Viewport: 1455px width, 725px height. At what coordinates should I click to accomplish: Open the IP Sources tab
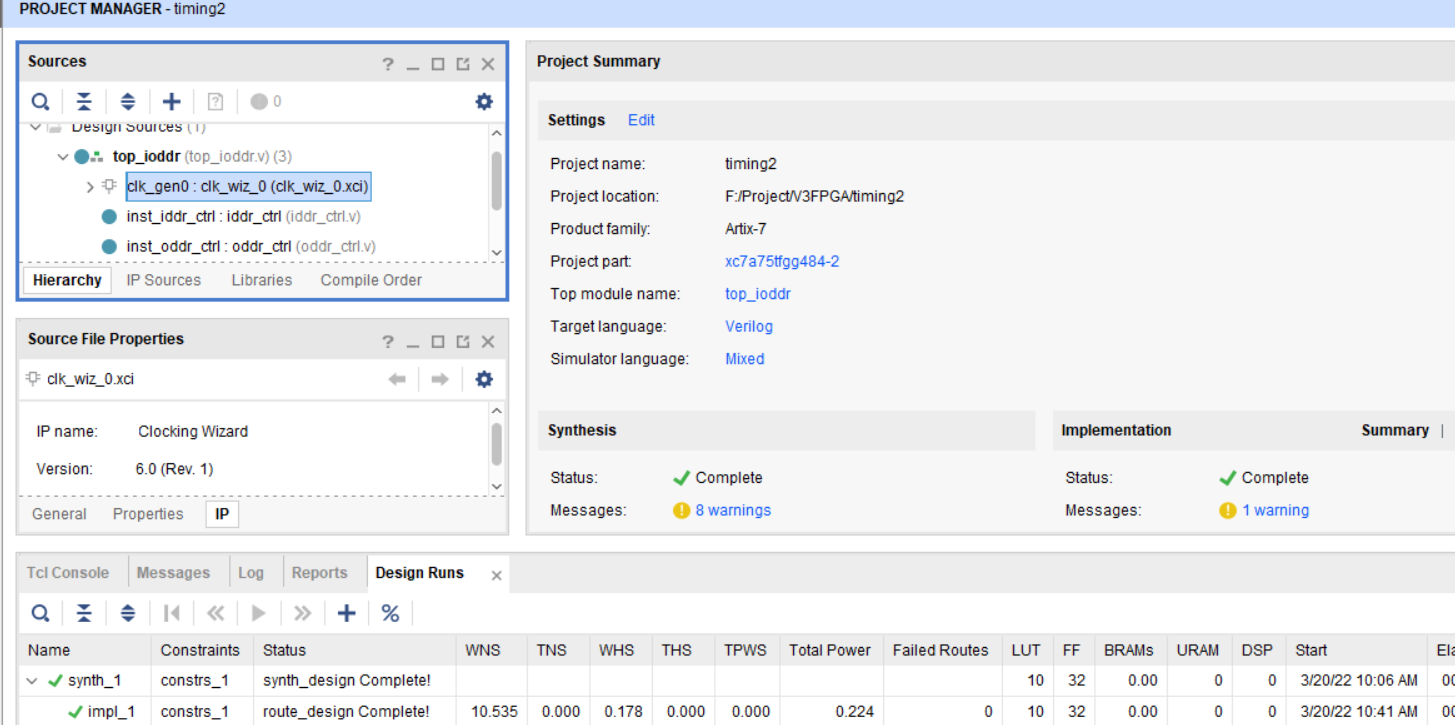pos(162,280)
